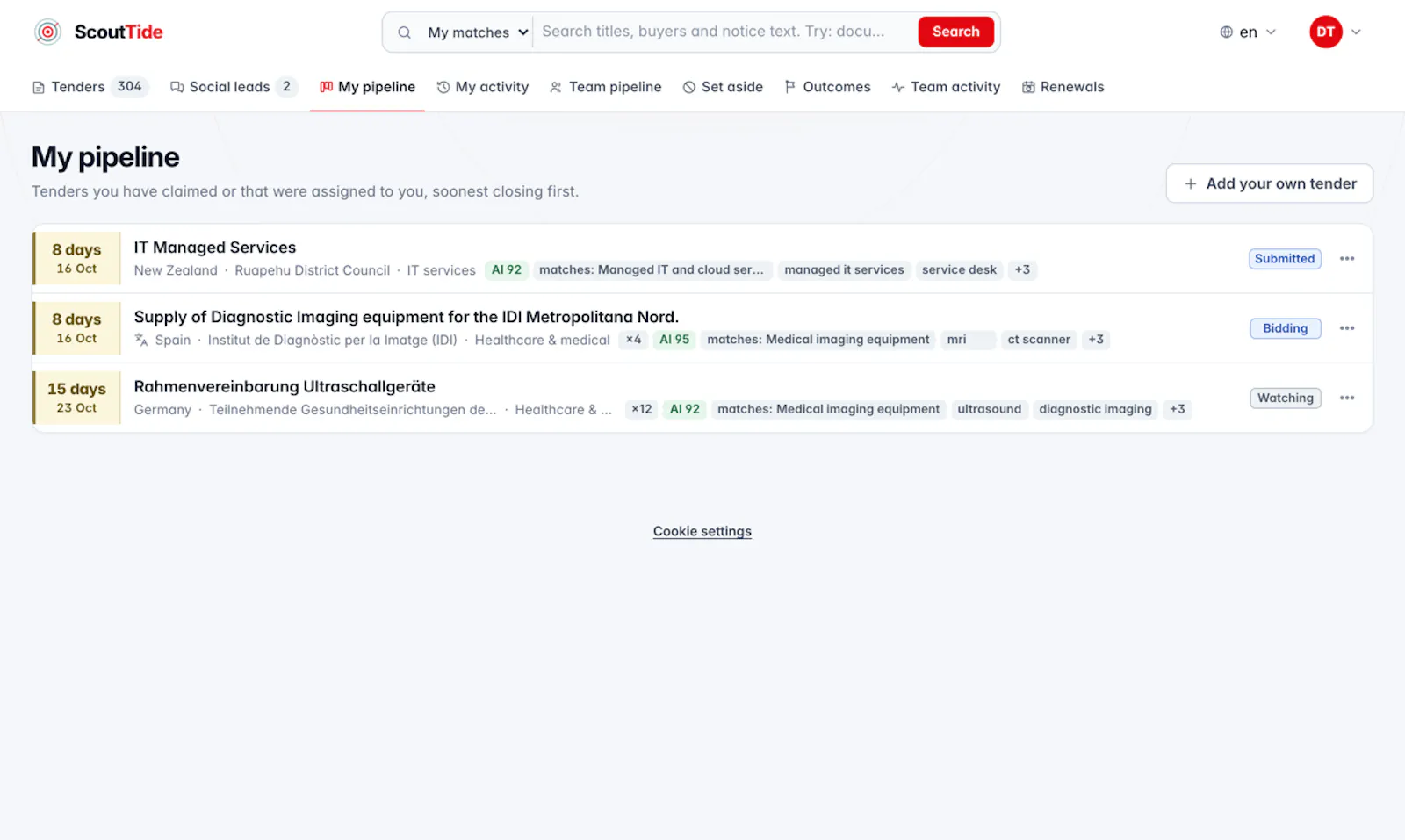The height and width of the screenshot is (840, 1405).
Task: Switch to My activity tab
Action: coord(483,87)
